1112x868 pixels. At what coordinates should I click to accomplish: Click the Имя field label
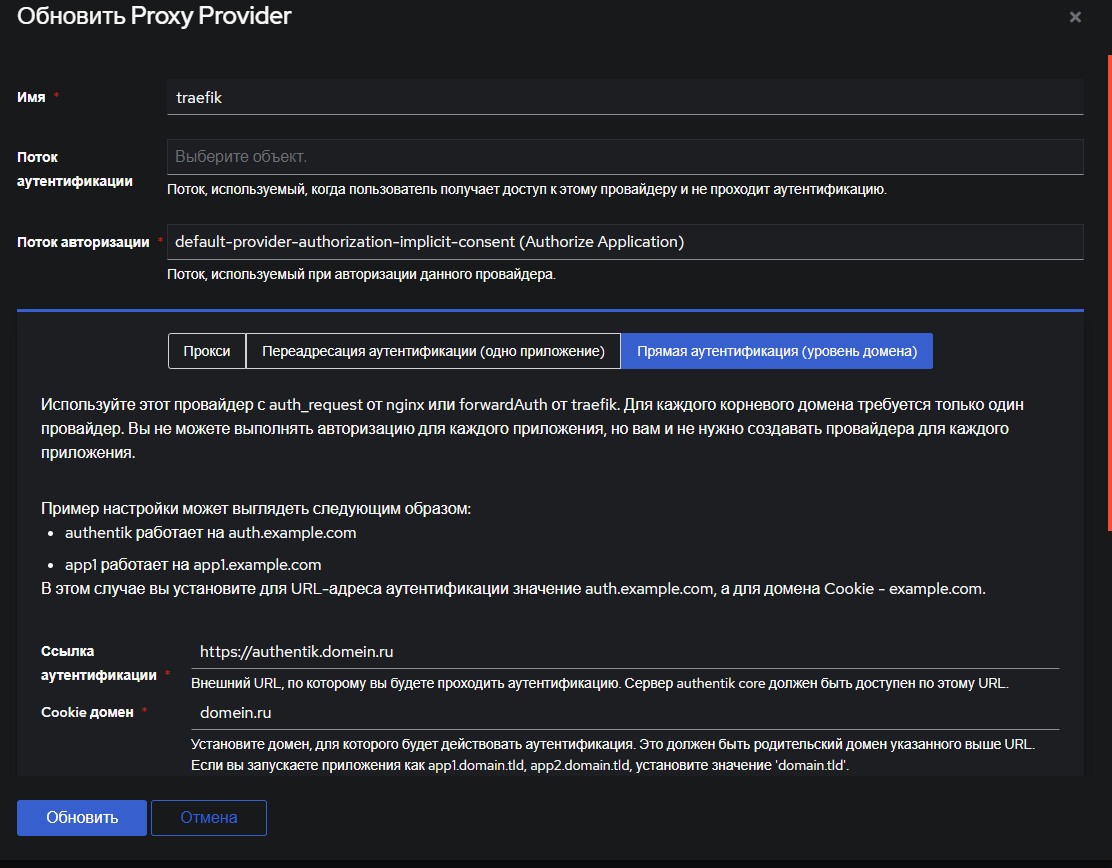32,96
